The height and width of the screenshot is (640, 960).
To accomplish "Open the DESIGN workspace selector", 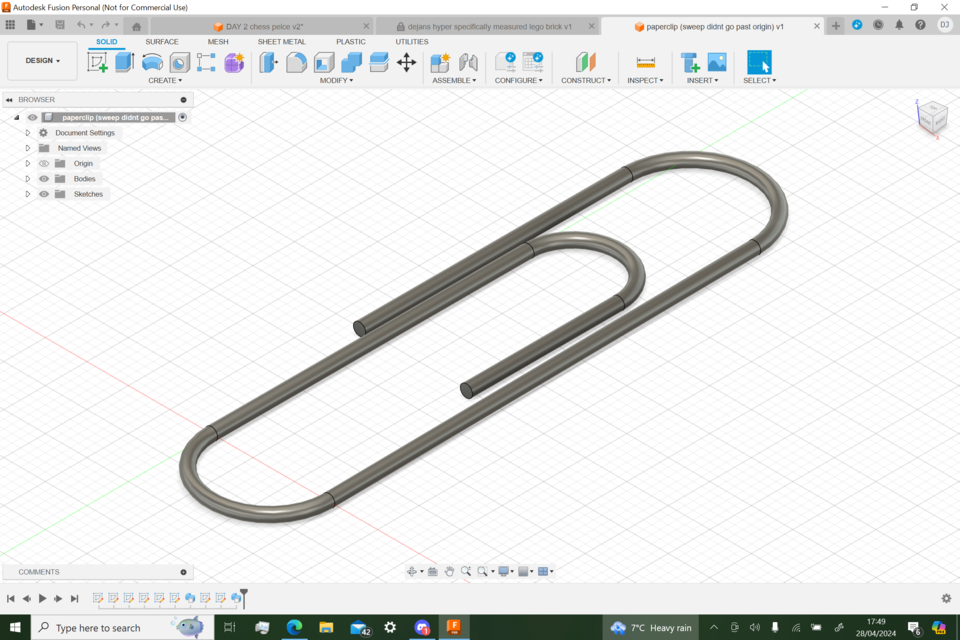I will tap(41, 60).
